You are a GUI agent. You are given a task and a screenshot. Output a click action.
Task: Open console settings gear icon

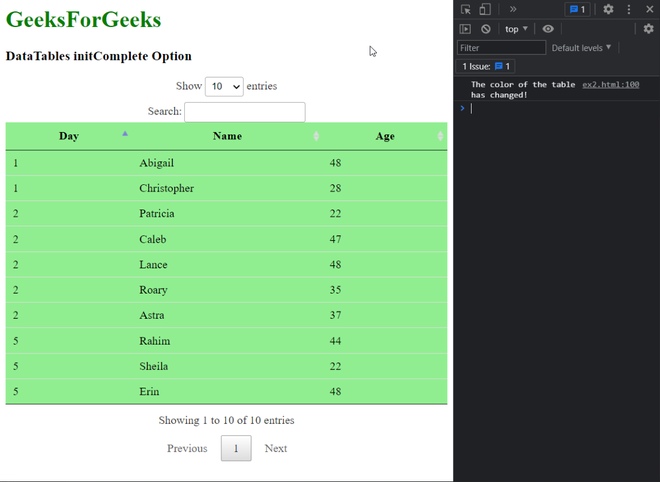pos(648,29)
